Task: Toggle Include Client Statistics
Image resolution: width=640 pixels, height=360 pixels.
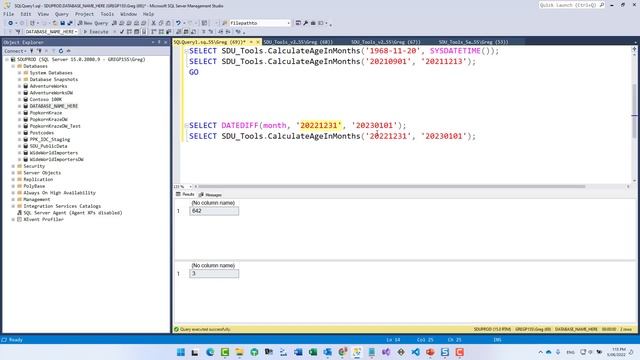Action: point(168,31)
